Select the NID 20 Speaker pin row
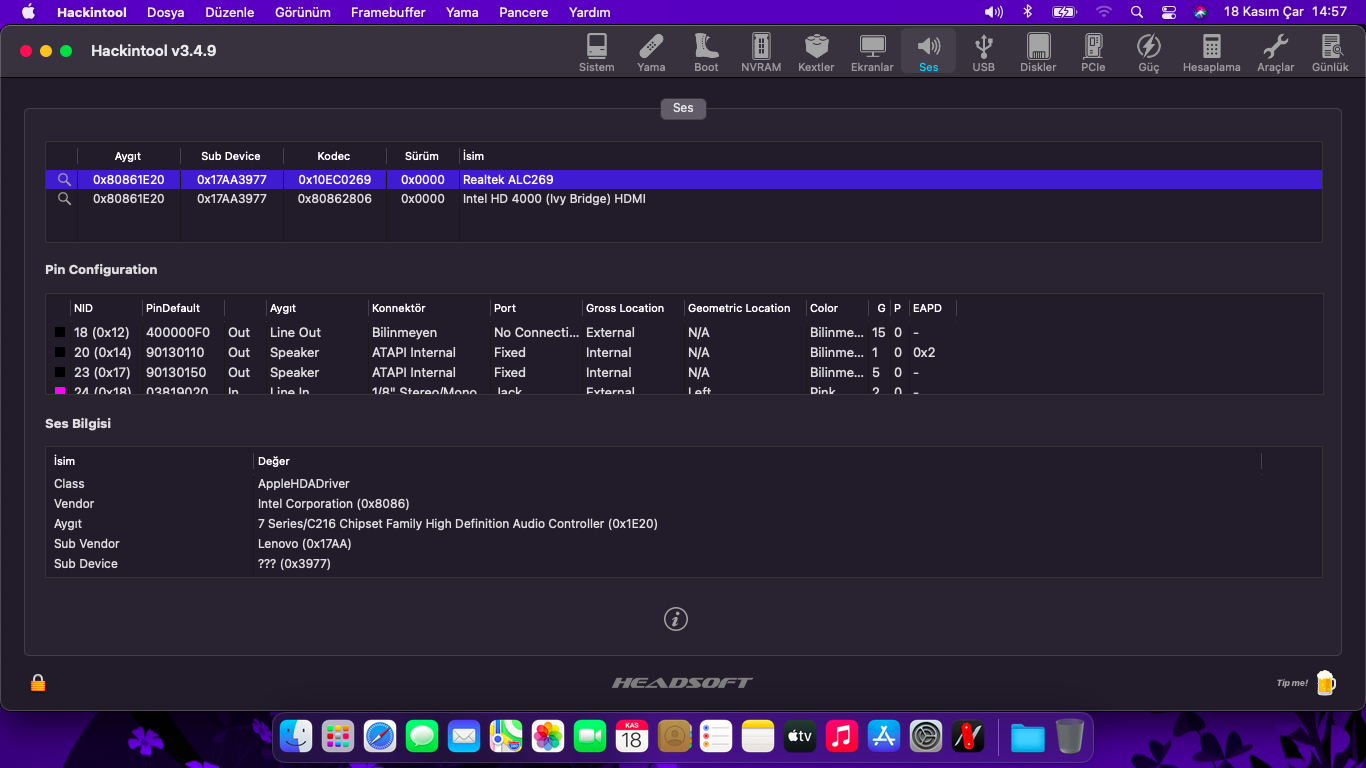 683,352
